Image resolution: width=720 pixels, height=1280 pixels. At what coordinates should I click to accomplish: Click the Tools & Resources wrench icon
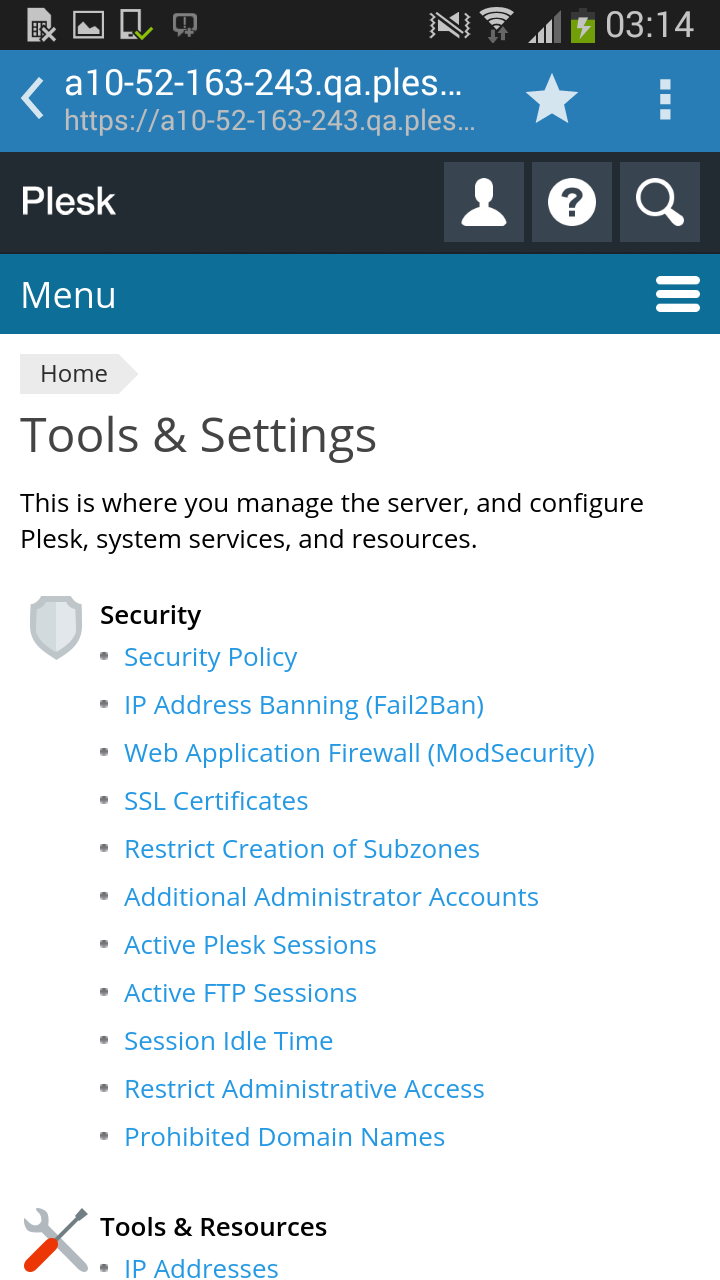click(x=56, y=1240)
